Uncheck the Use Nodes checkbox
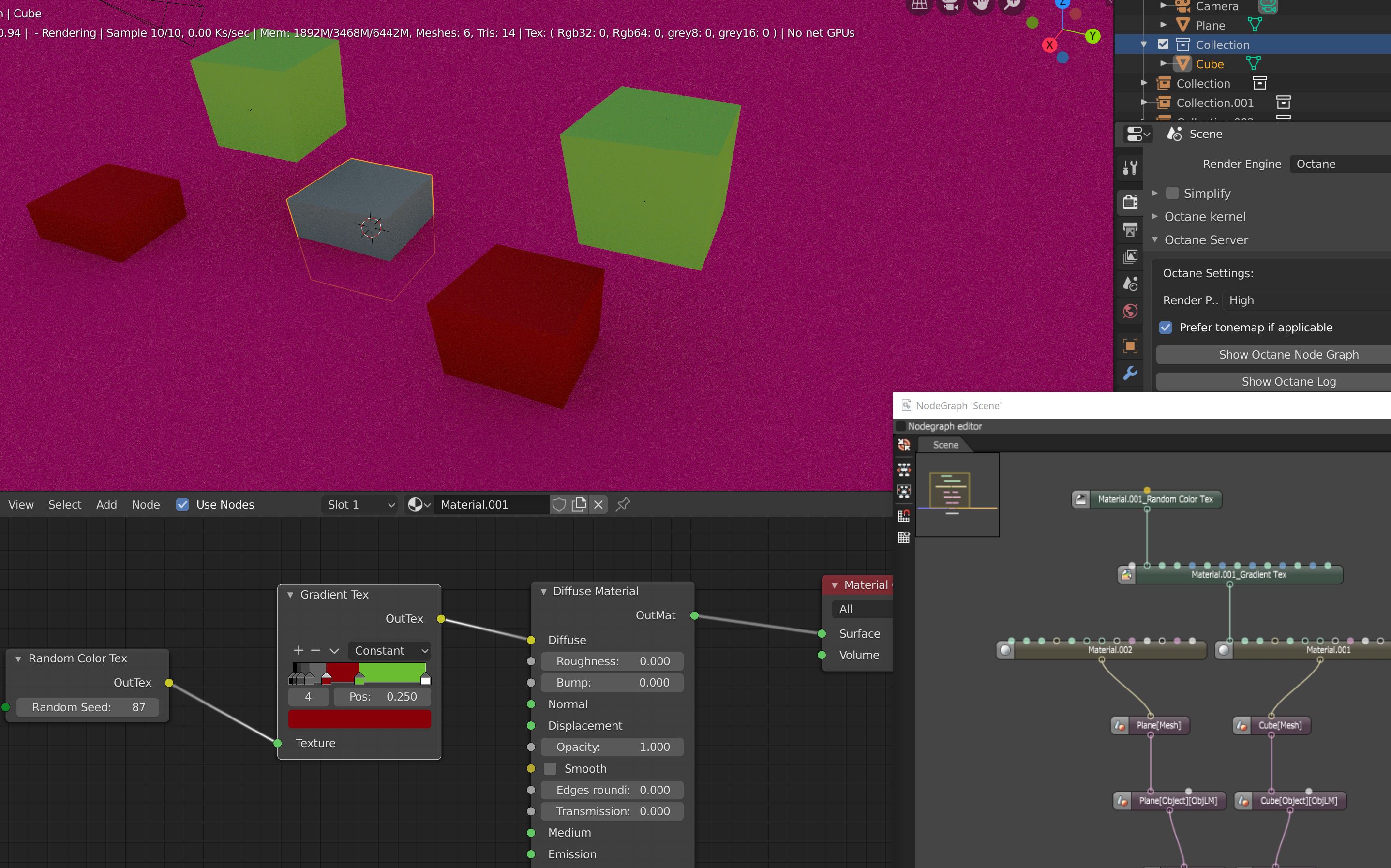Viewport: 1391px width, 868px height. 182,504
